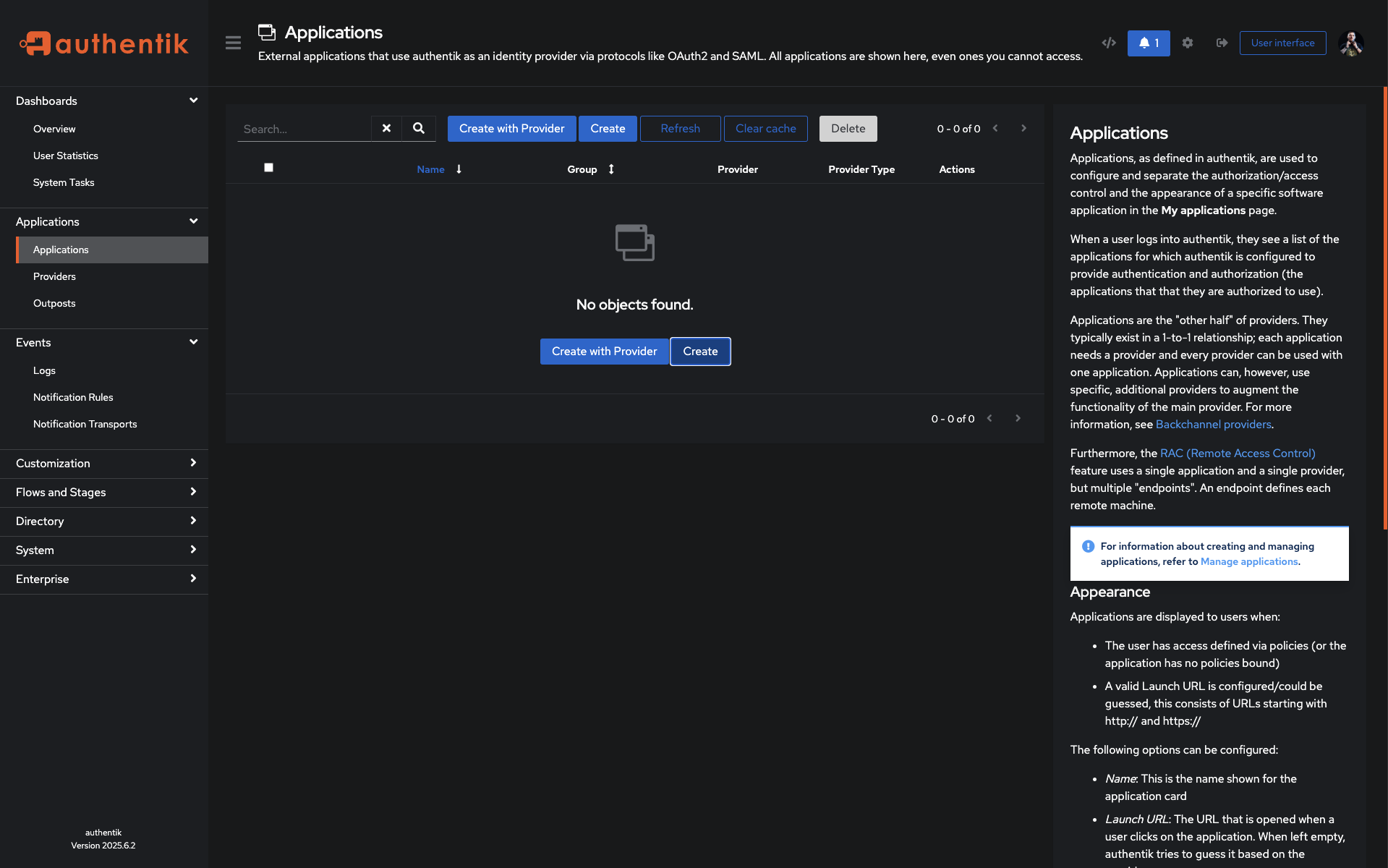This screenshot has width=1388, height=868.
Task: Sort by Name column arrow
Action: coord(459,169)
